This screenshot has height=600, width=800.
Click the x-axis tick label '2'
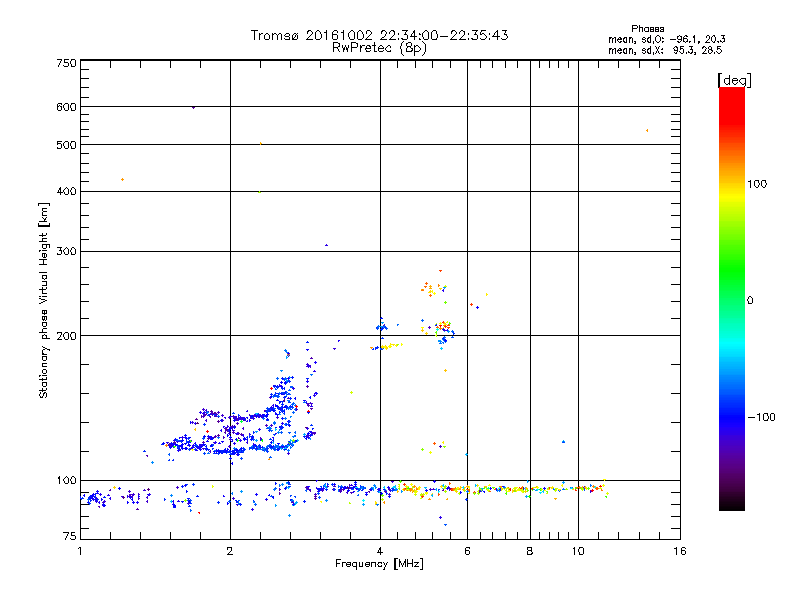[230, 551]
